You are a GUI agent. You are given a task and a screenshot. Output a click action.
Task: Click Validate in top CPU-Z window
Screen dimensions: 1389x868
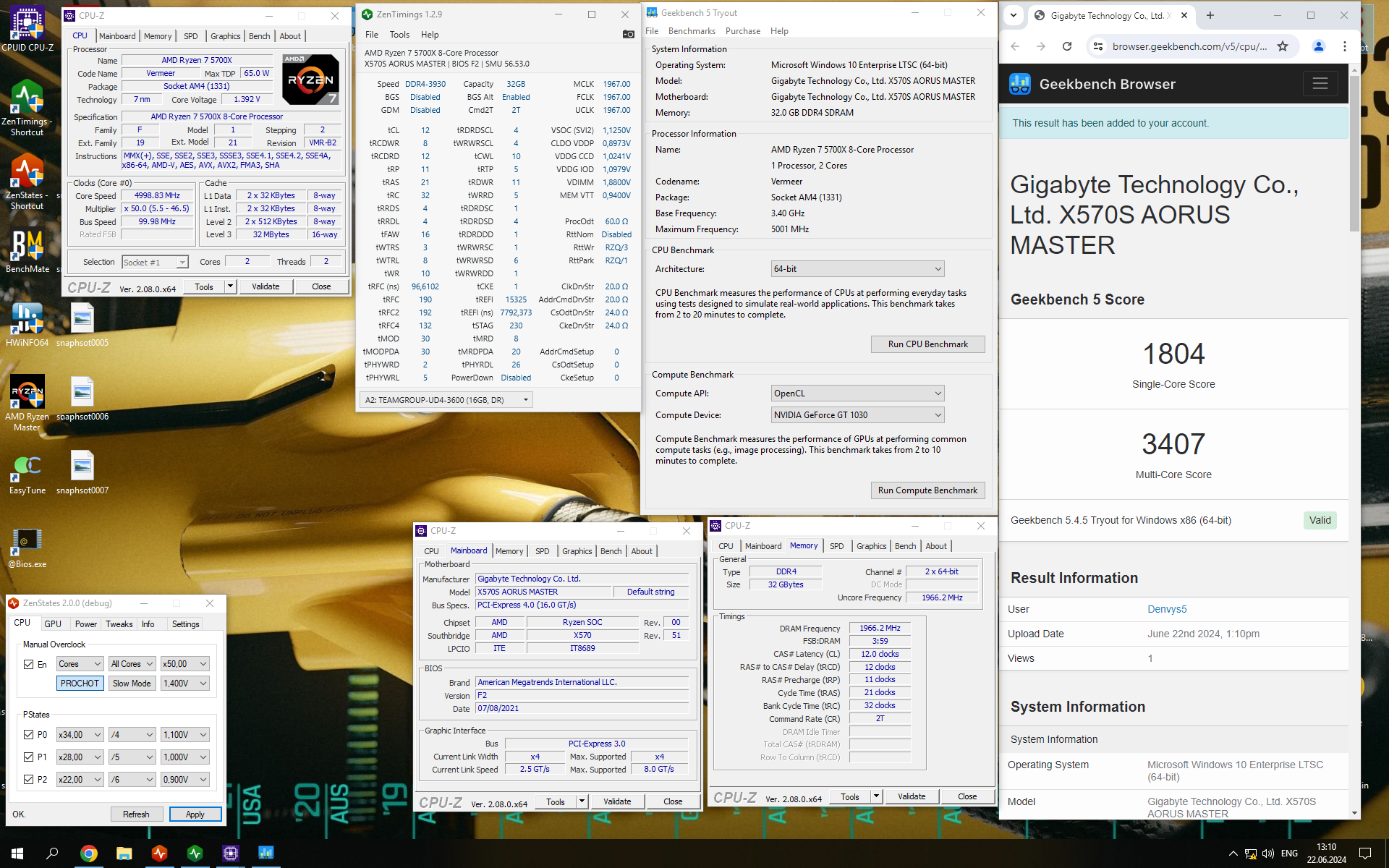pyautogui.click(x=266, y=286)
